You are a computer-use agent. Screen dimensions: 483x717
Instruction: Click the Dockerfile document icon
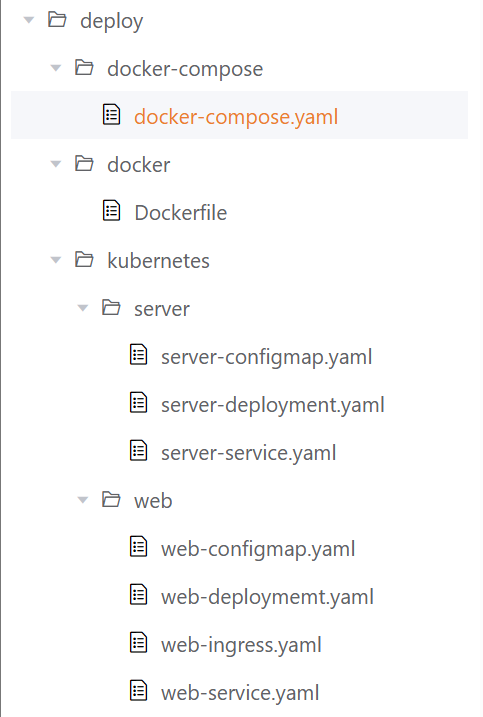click(x=111, y=211)
